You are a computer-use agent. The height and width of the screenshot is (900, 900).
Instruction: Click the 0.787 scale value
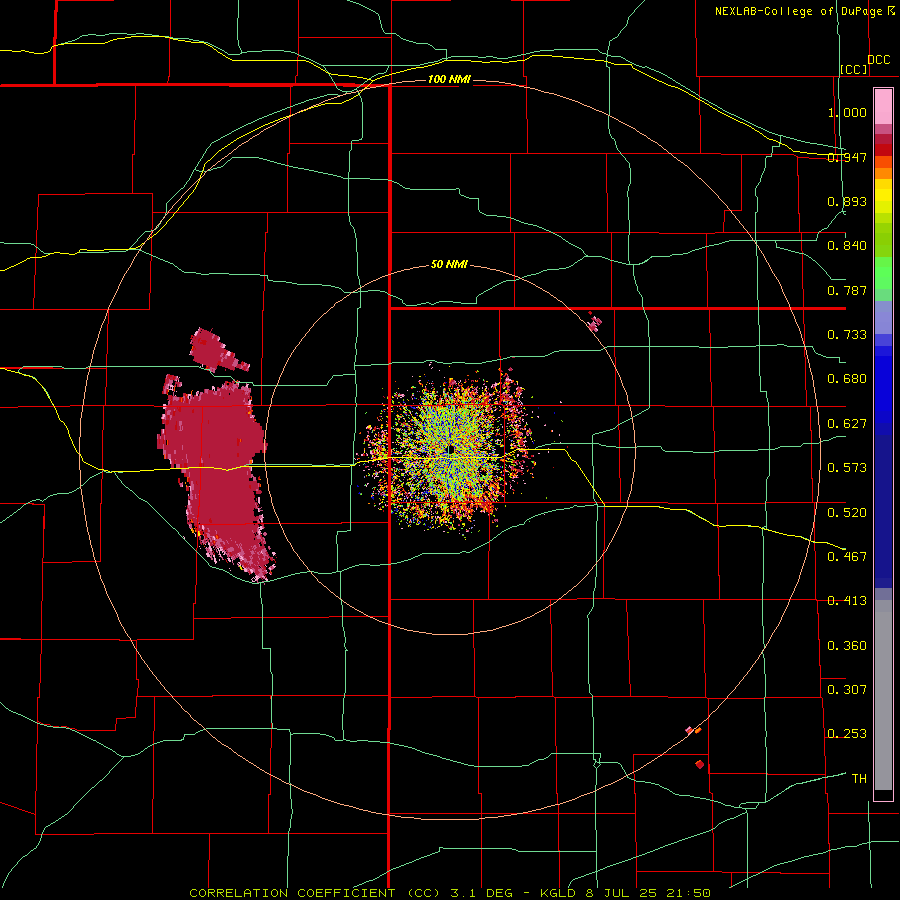click(847, 290)
